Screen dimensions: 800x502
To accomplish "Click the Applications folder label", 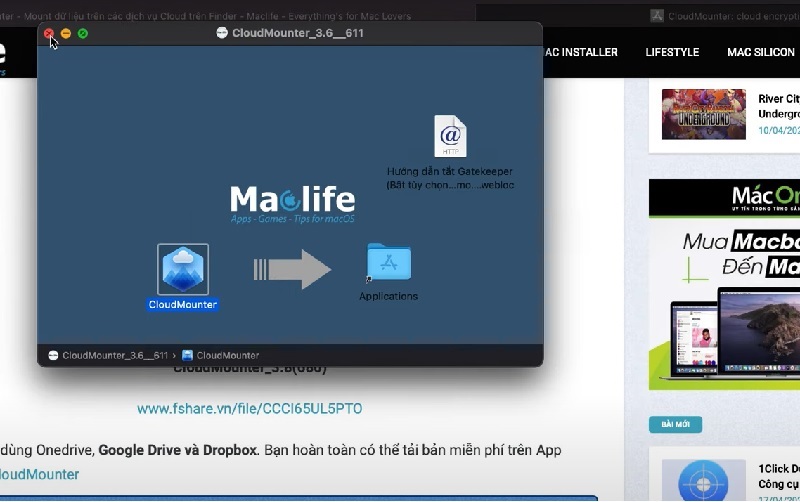I will pos(388,296).
